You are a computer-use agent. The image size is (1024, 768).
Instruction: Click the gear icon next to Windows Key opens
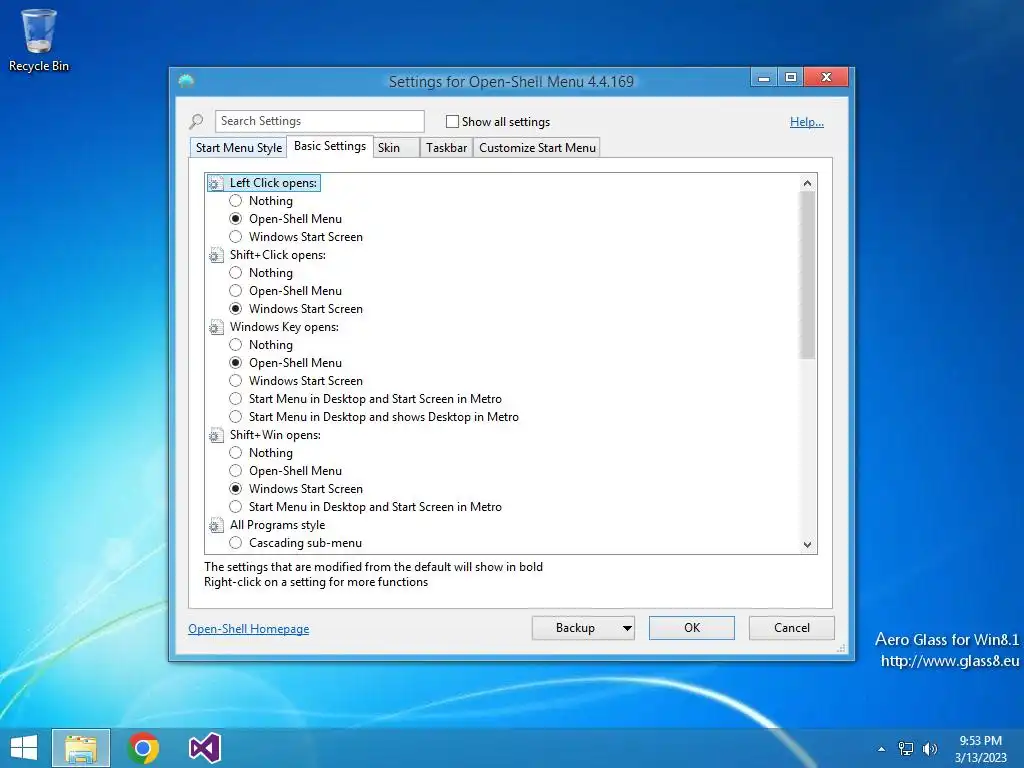(216, 327)
